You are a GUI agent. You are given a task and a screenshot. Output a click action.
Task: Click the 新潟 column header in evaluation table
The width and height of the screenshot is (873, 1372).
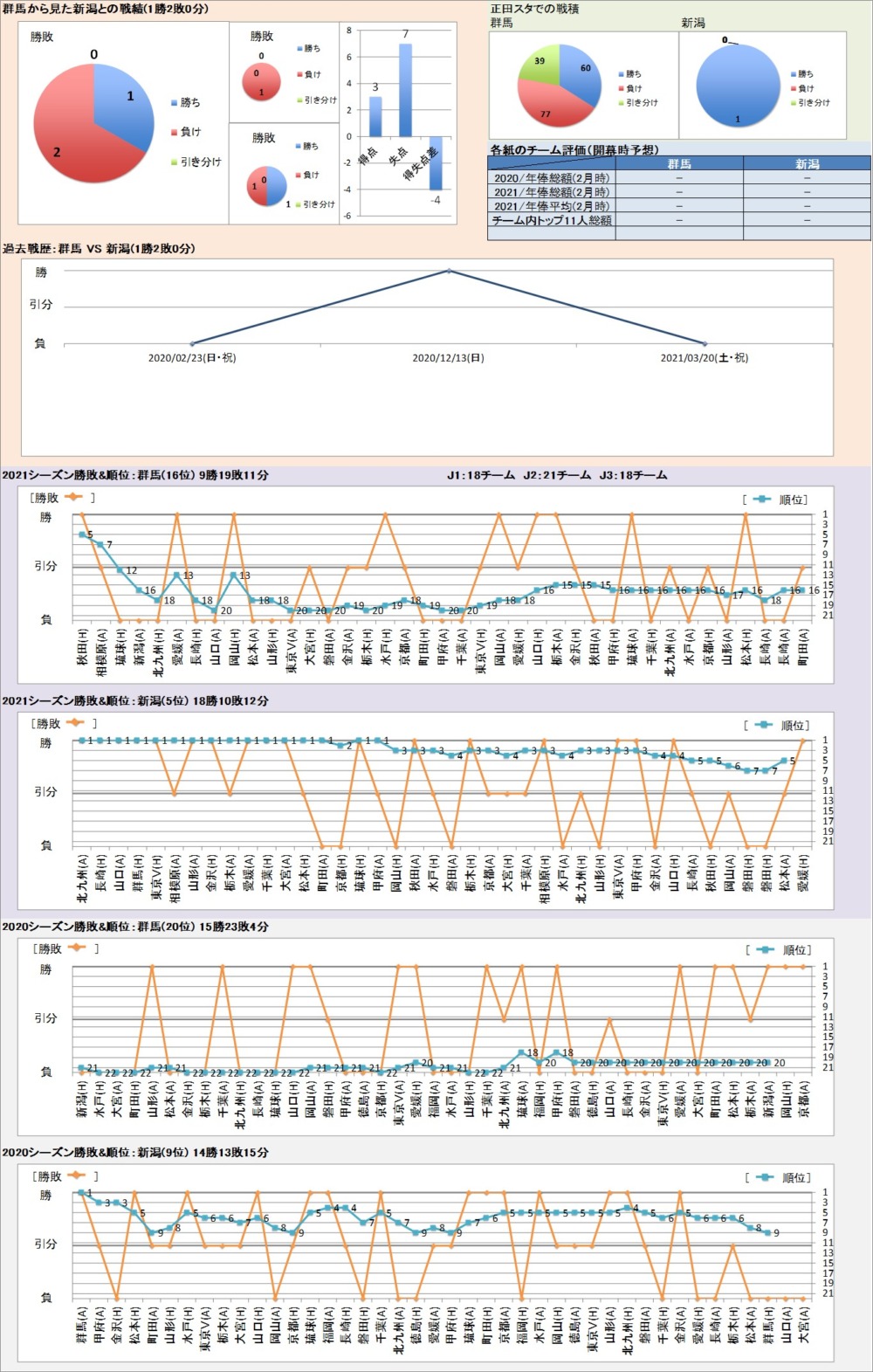pyautogui.click(x=807, y=164)
